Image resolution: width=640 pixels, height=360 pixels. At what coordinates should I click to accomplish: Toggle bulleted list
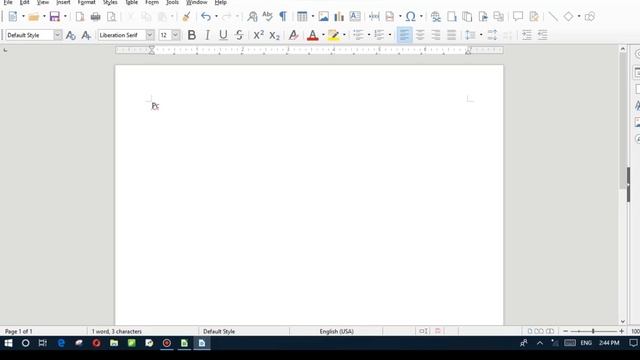click(x=358, y=35)
